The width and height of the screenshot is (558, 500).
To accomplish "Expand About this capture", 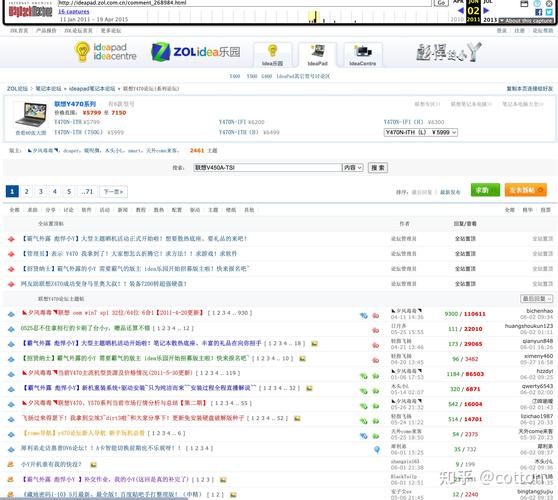I will pyautogui.click(x=526, y=21).
